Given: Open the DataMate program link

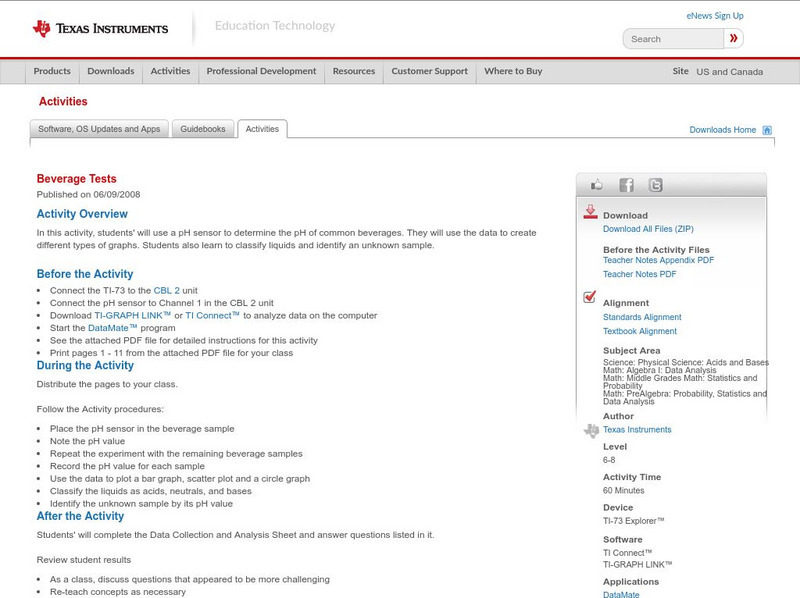Looking at the screenshot, I should point(112,328).
